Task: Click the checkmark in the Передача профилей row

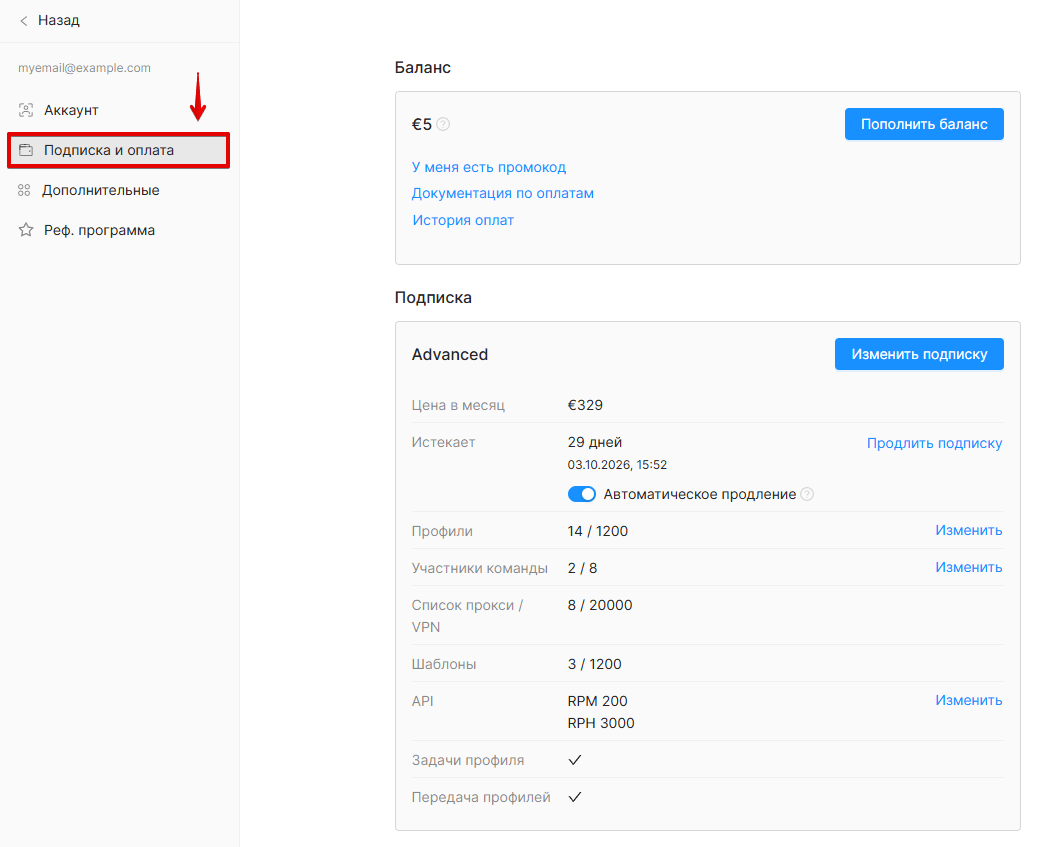Action: coord(575,797)
